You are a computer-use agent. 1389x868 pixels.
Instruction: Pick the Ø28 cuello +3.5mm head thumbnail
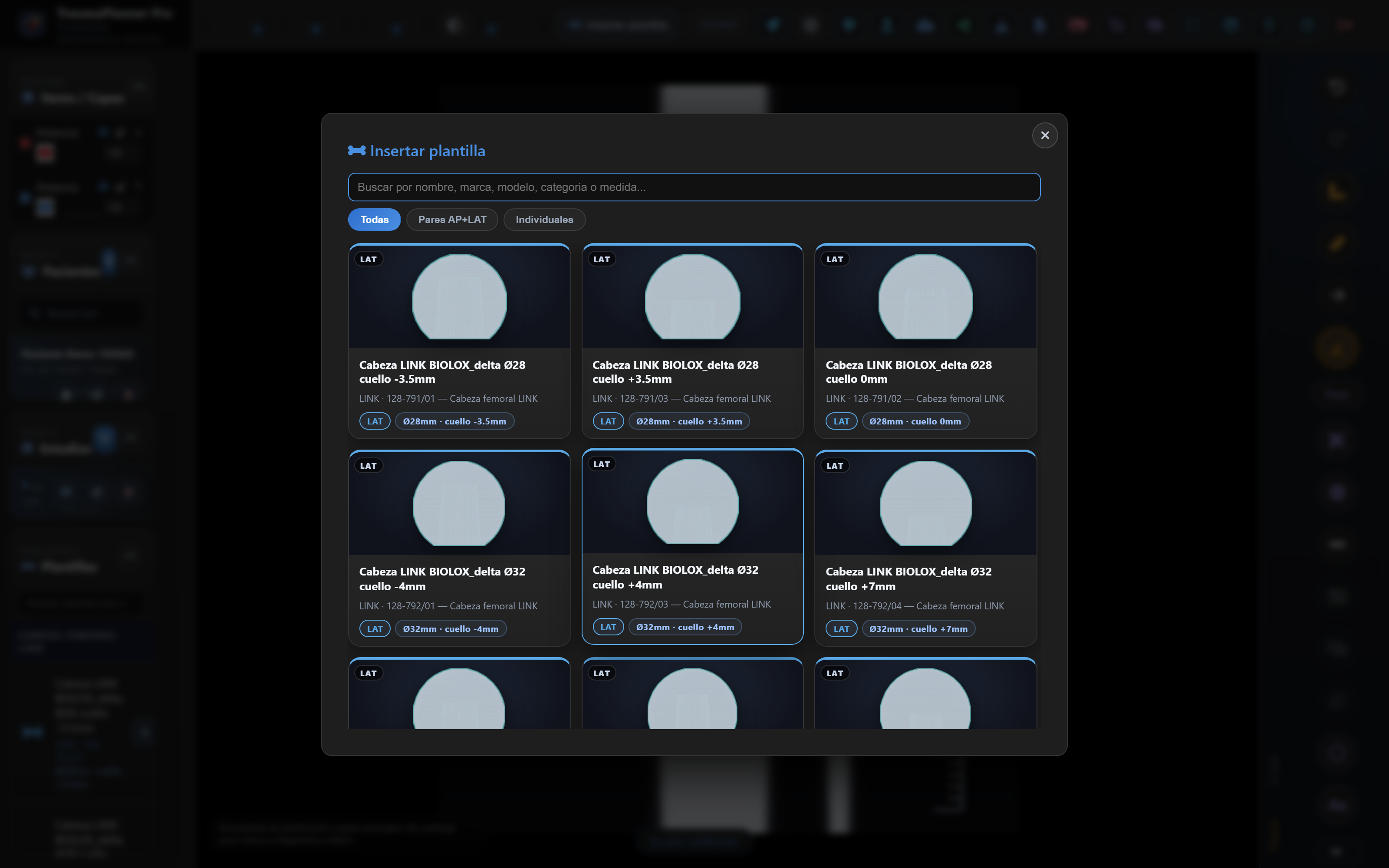pos(692,297)
